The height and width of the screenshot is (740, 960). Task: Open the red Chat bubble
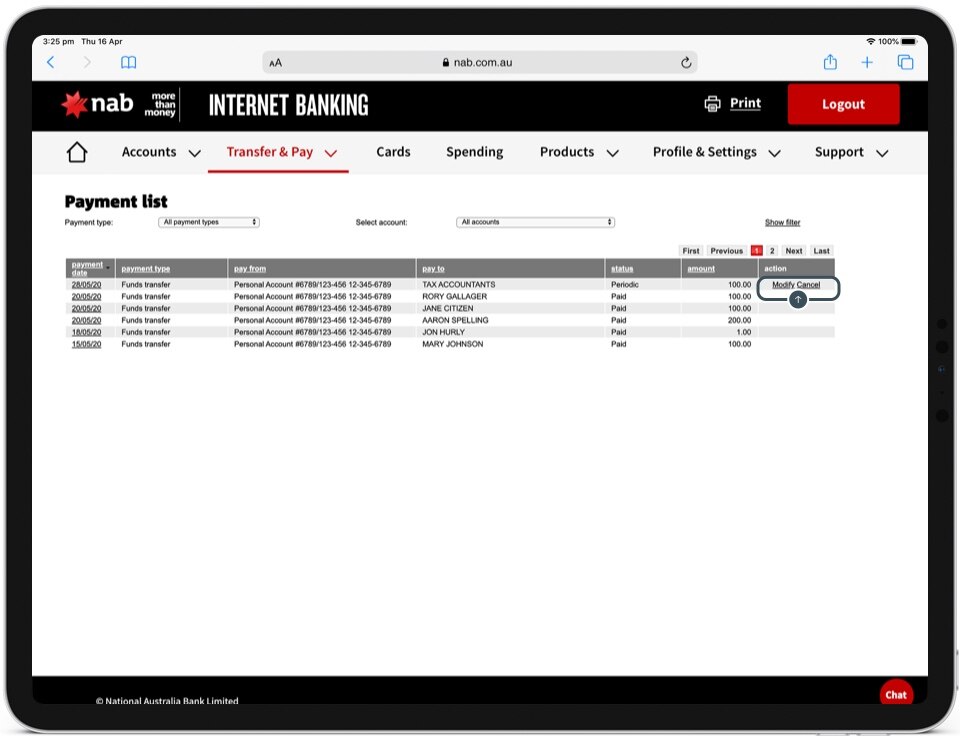pos(895,694)
